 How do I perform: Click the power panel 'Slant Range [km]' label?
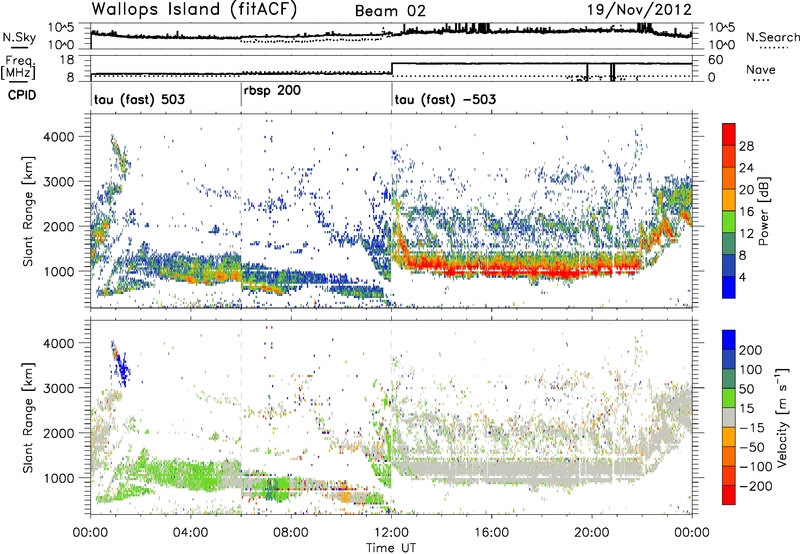click(28, 211)
